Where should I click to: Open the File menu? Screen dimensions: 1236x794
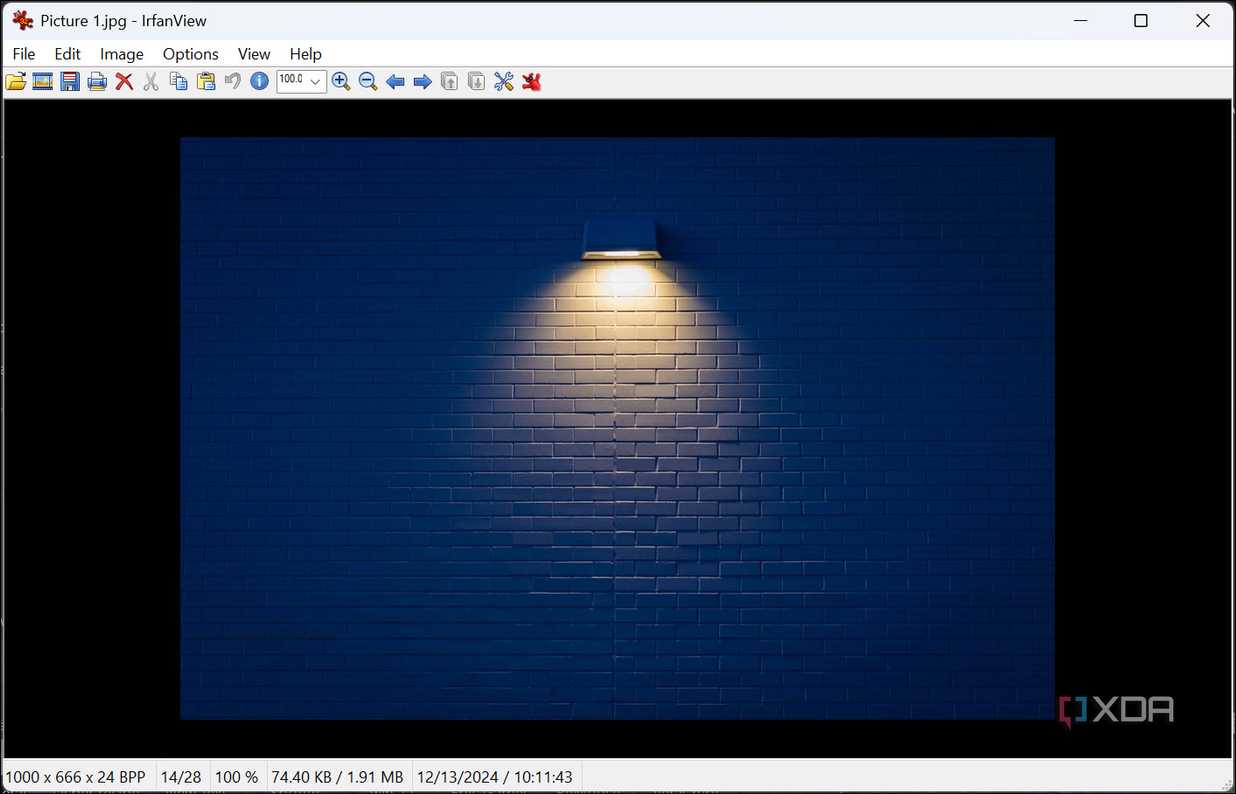(23, 54)
